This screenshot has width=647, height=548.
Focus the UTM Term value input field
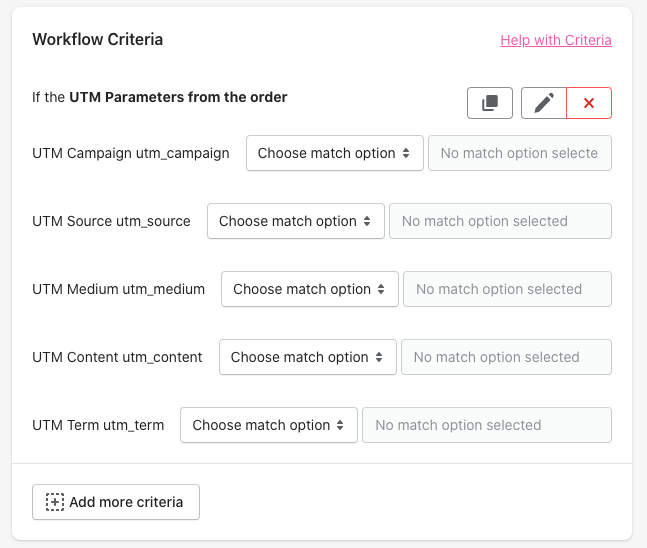point(487,425)
